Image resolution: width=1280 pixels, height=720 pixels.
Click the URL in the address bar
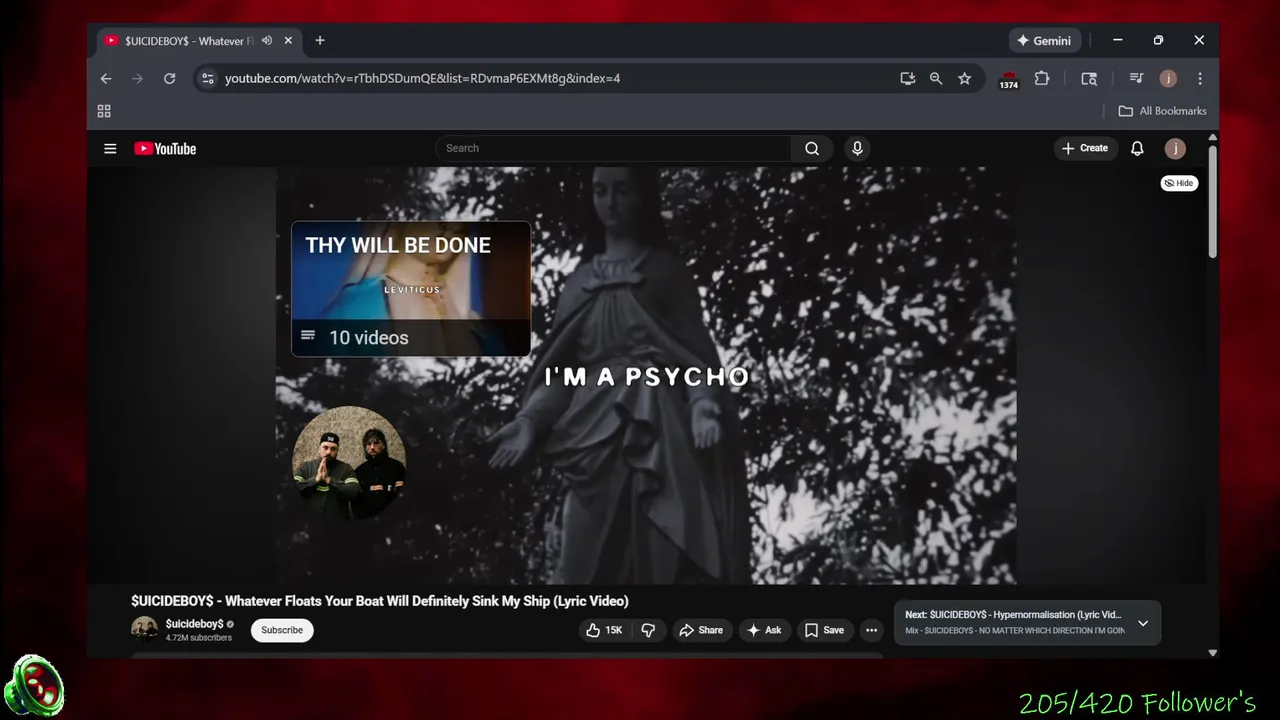[x=422, y=78]
